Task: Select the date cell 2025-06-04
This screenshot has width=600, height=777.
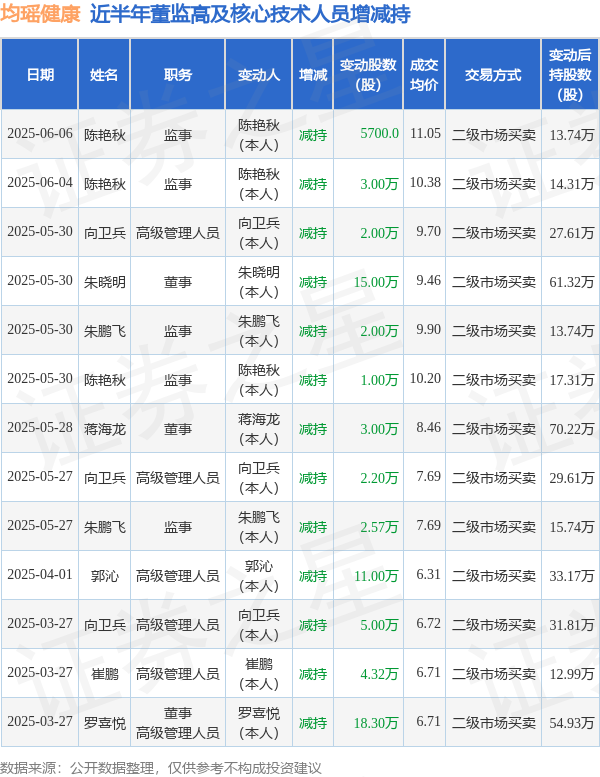Action: point(40,183)
